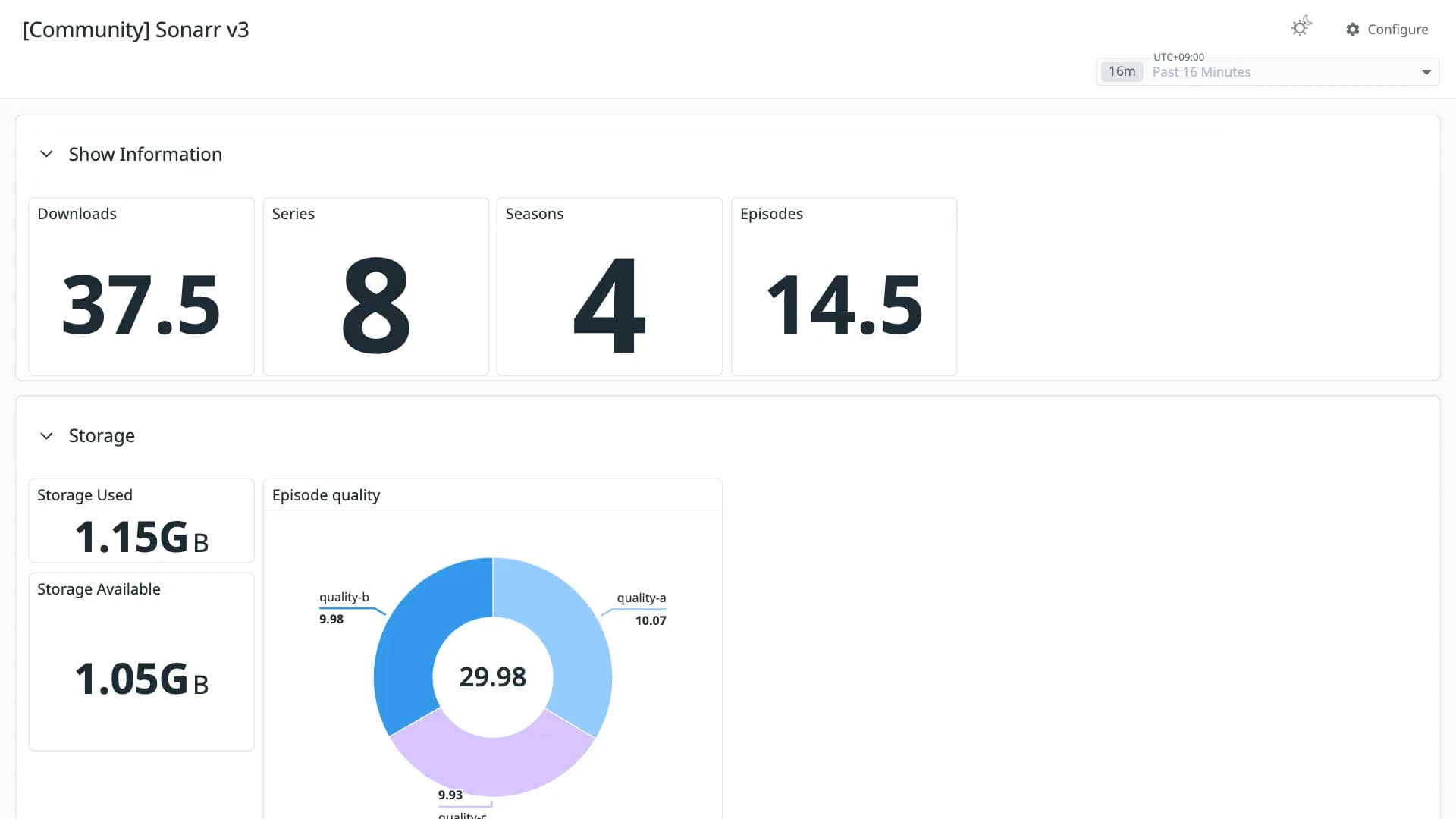The image size is (1456, 819).
Task: Click the quality-a legend label
Action: [x=641, y=598]
